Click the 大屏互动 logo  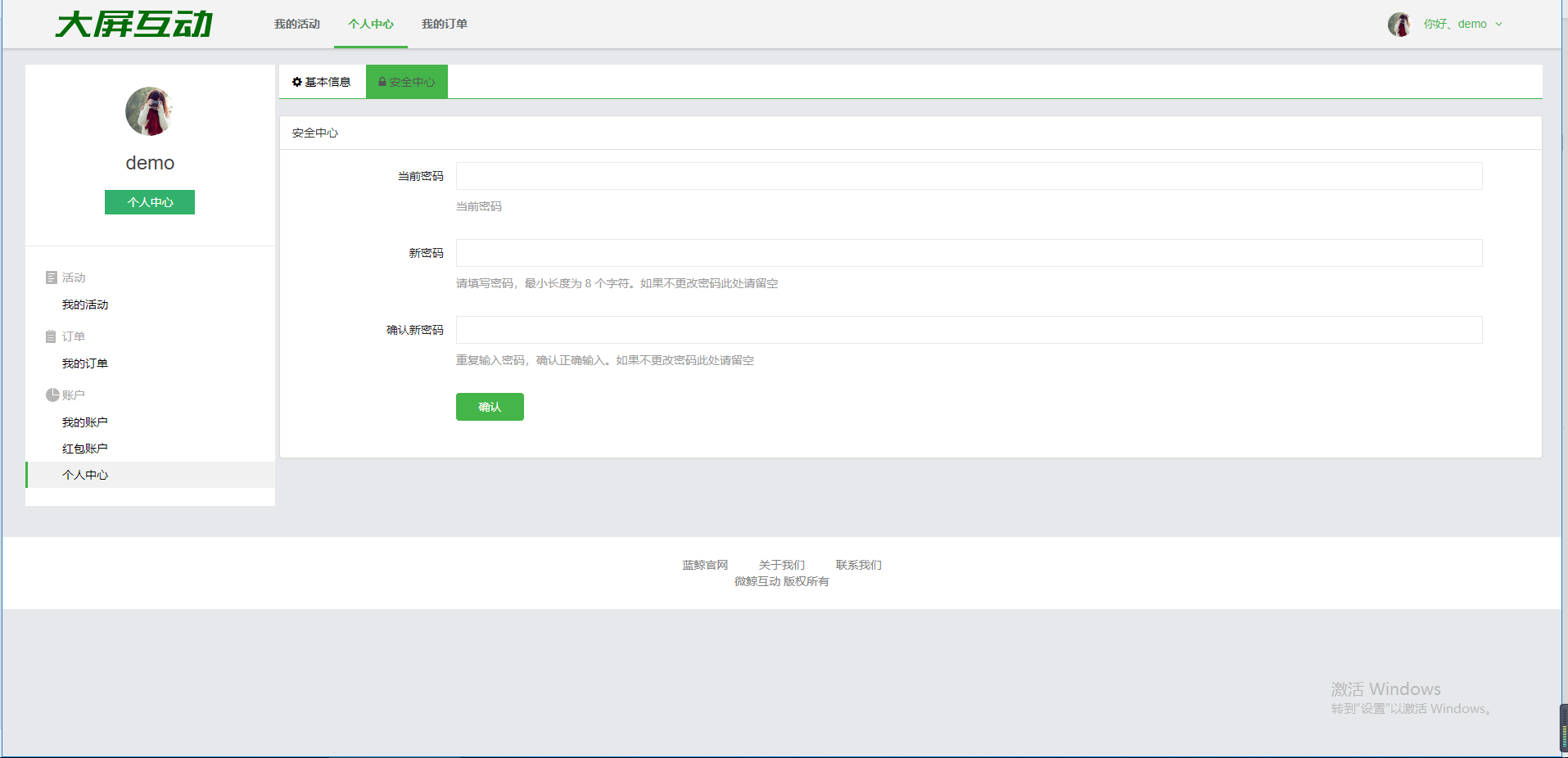click(134, 25)
